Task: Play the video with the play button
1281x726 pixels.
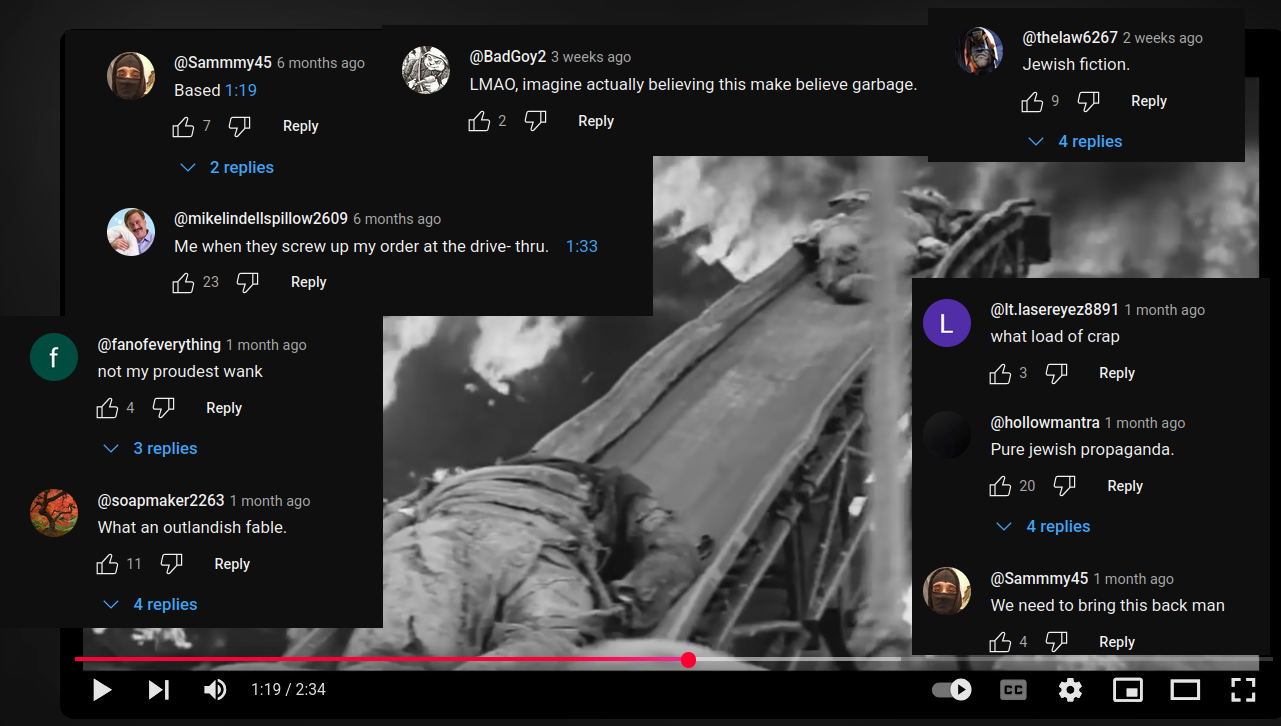Action: click(x=101, y=690)
